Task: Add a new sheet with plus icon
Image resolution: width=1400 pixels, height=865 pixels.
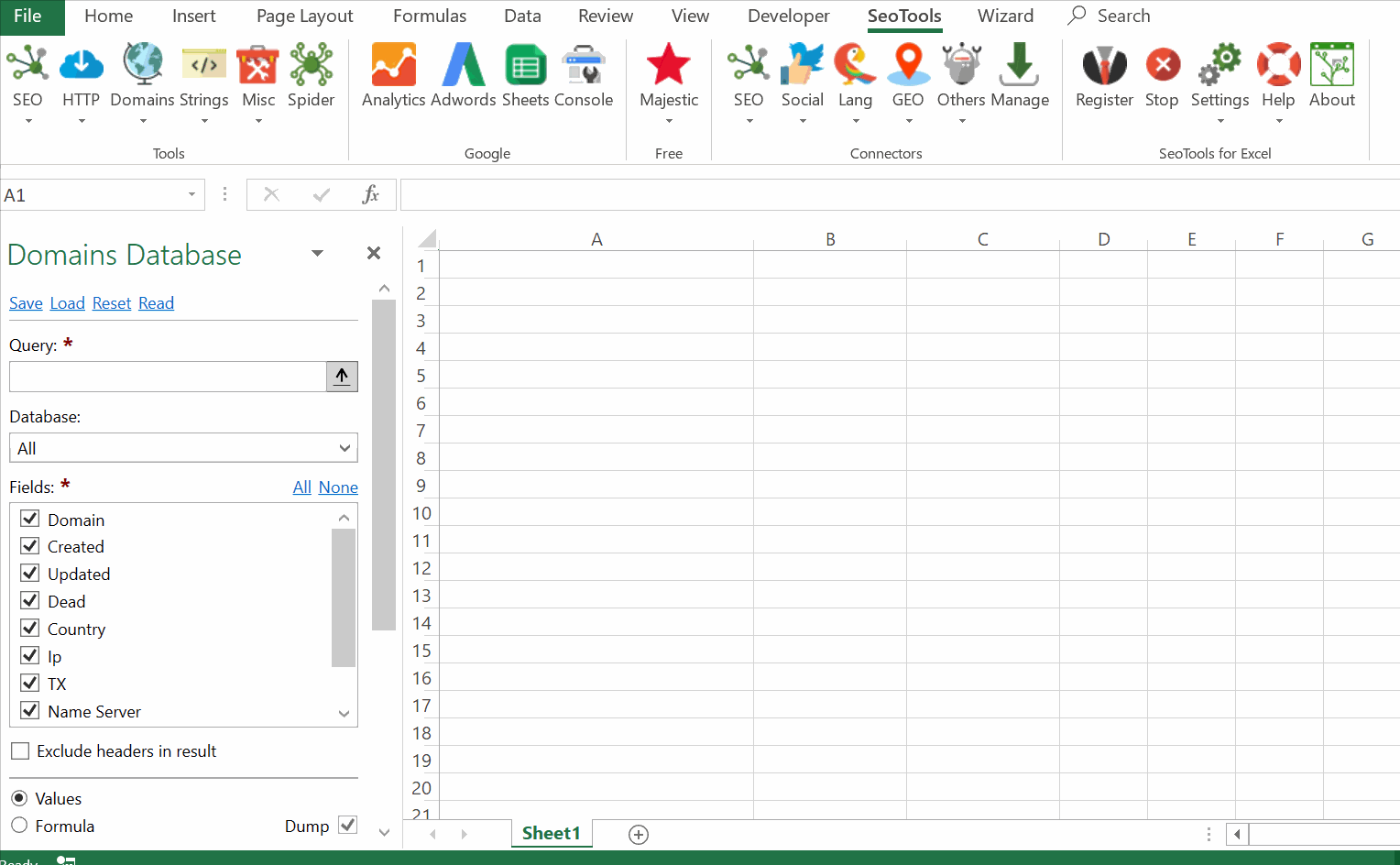Action: [639, 834]
